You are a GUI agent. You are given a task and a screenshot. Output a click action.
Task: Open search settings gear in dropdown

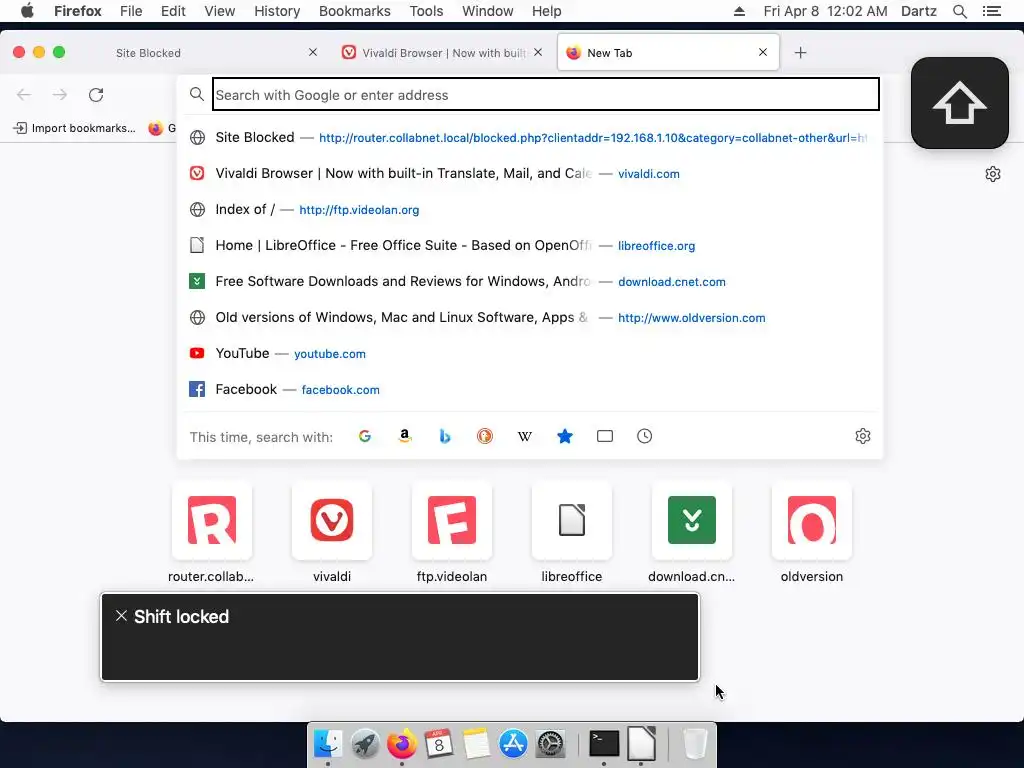pos(863,436)
